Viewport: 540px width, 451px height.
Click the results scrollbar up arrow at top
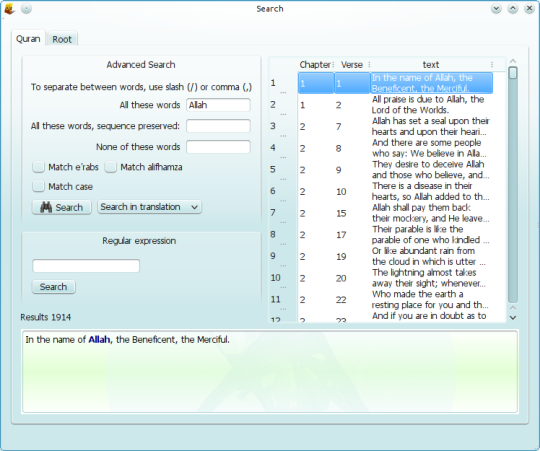pyautogui.click(x=513, y=61)
